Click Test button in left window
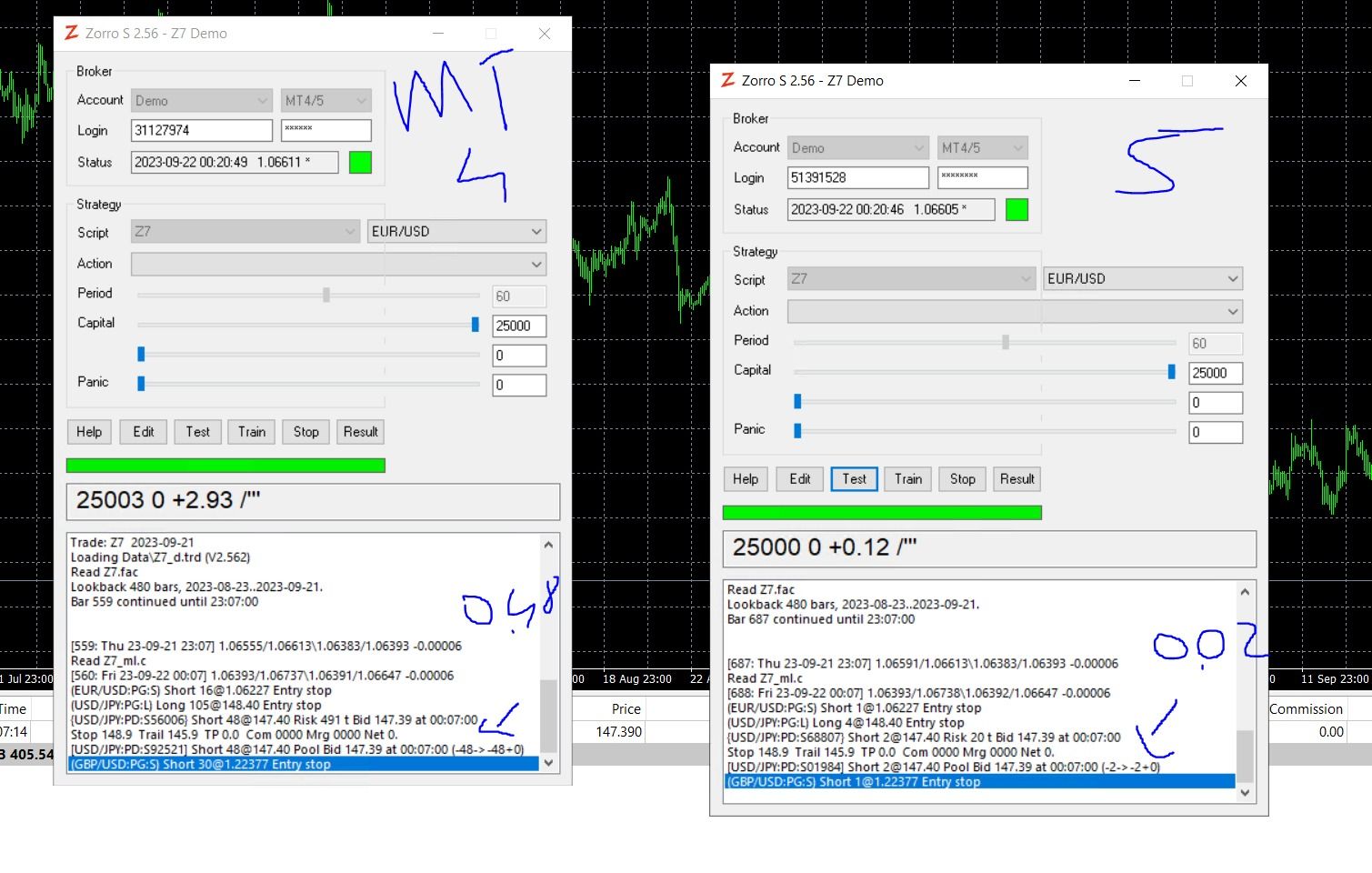Viewport: 1372px width, 873px height. tap(197, 432)
